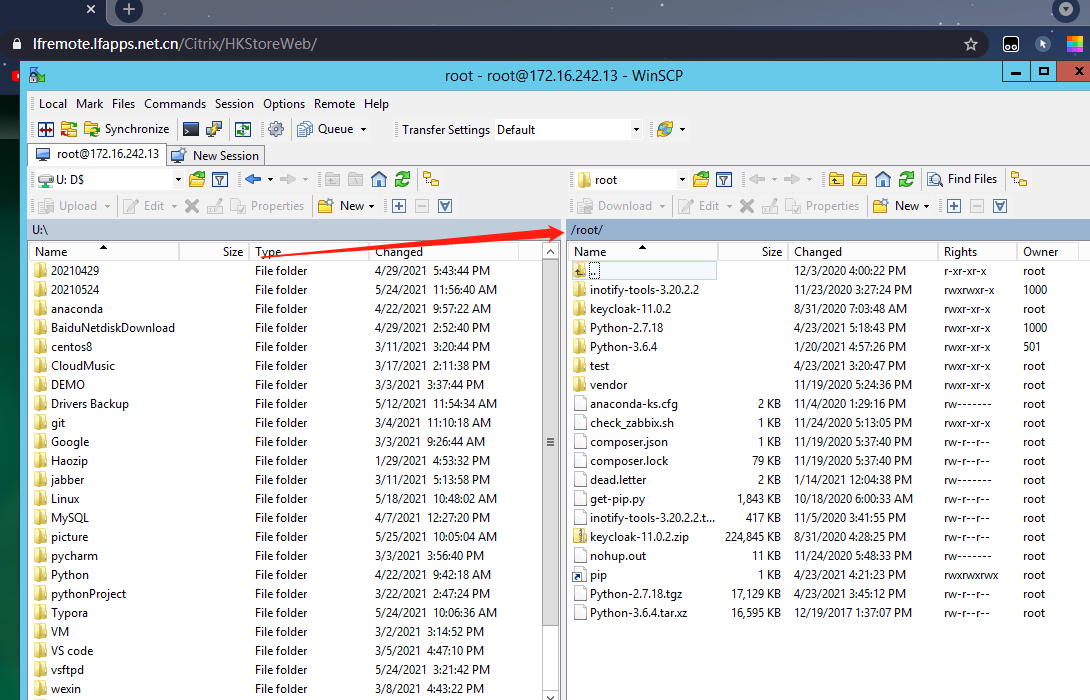Sort local files by Changed column header
The width and height of the screenshot is (1090, 700).
tap(443, 252)
